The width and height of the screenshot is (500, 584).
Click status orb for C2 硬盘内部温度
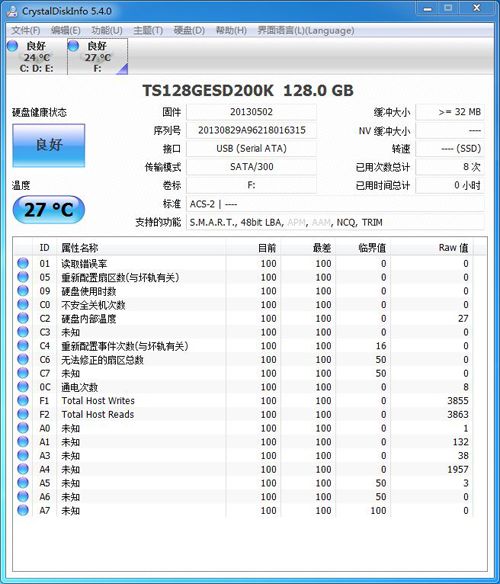23,318
